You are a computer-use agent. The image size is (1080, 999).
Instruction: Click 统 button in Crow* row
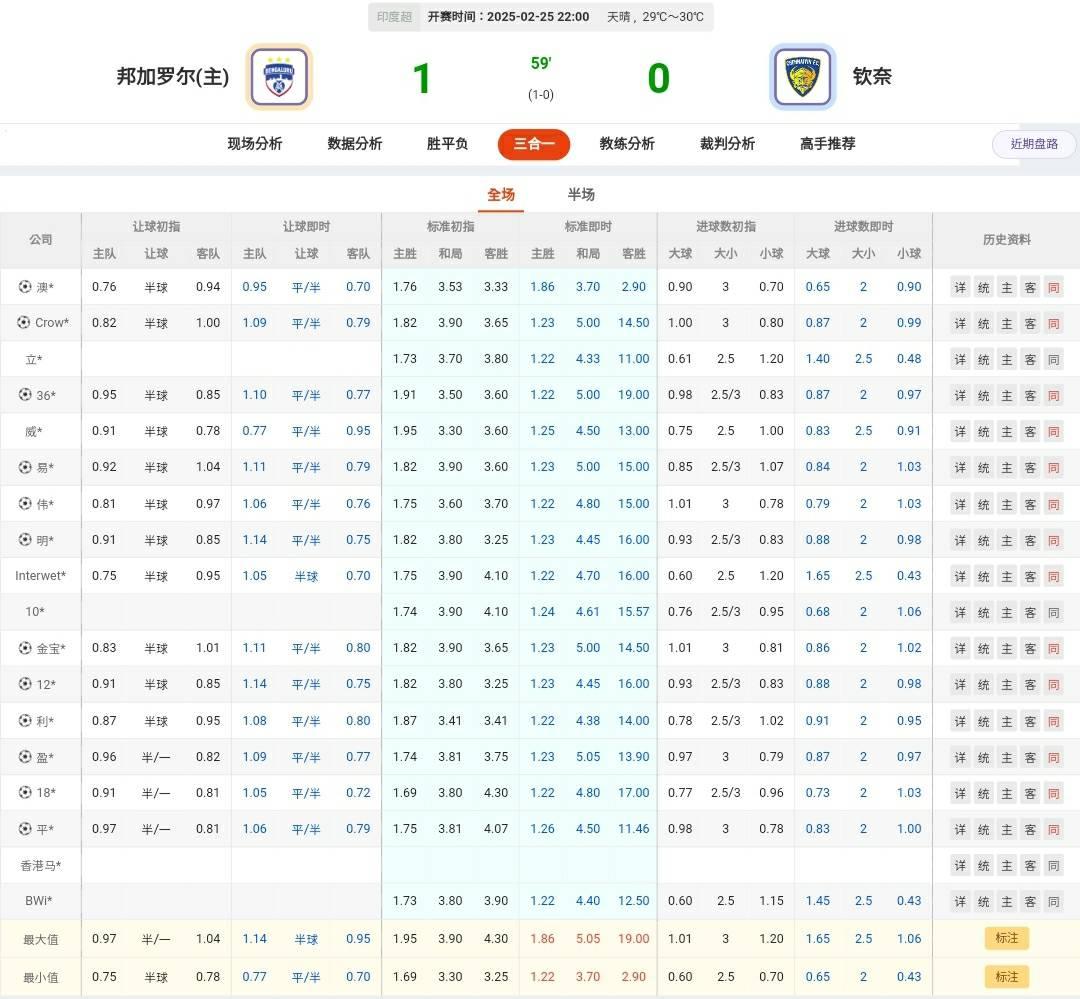point(984,323)
